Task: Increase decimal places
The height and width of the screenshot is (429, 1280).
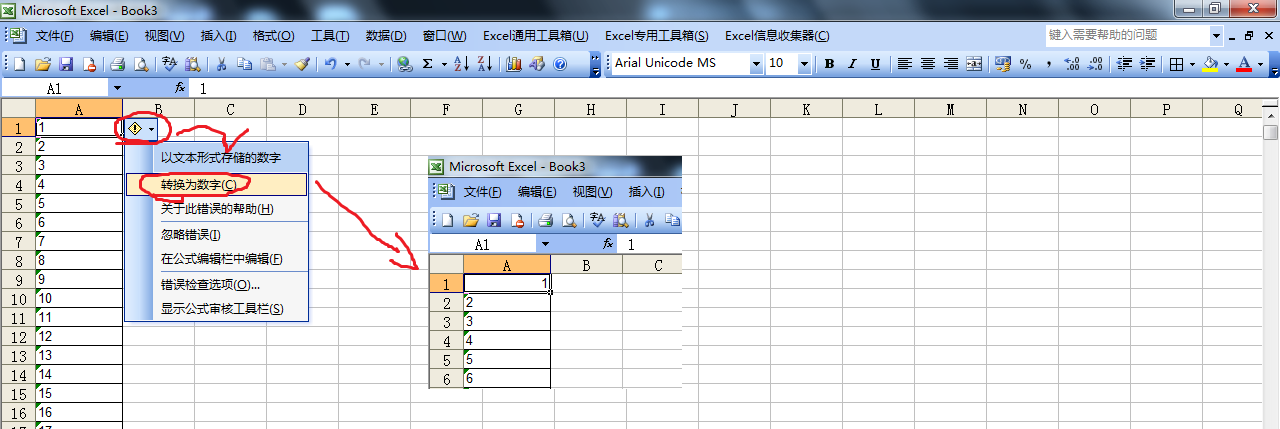Action: pyautogui.click(x=1072, y=64)
